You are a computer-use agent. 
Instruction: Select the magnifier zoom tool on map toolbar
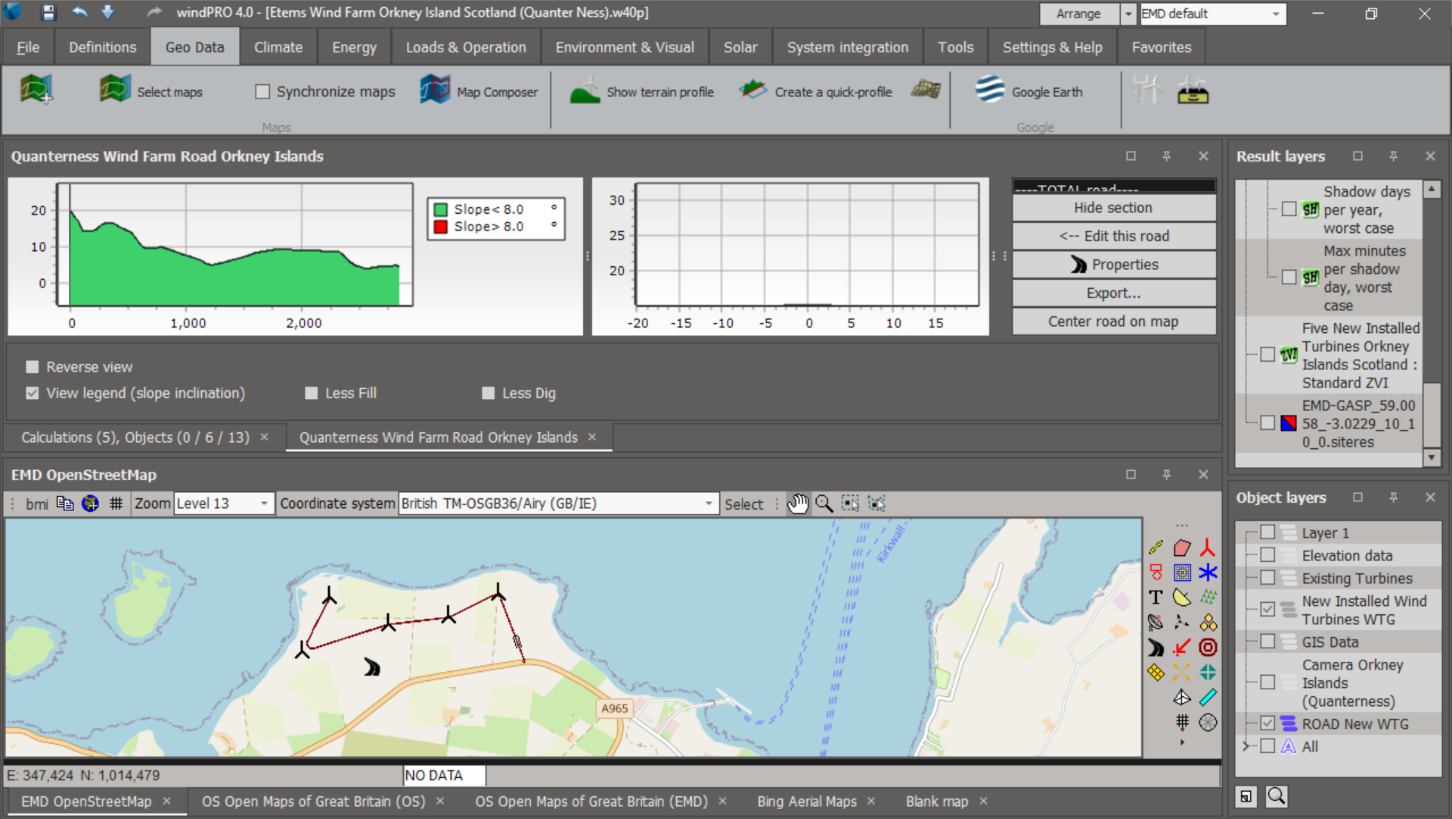pyautogui.click(x=824, y=504)
